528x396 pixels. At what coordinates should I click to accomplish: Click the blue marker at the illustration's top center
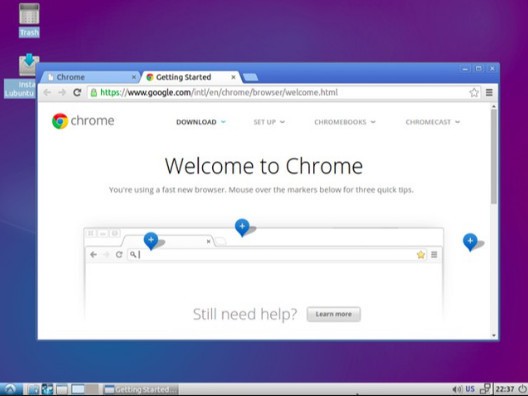click(242, 227)
